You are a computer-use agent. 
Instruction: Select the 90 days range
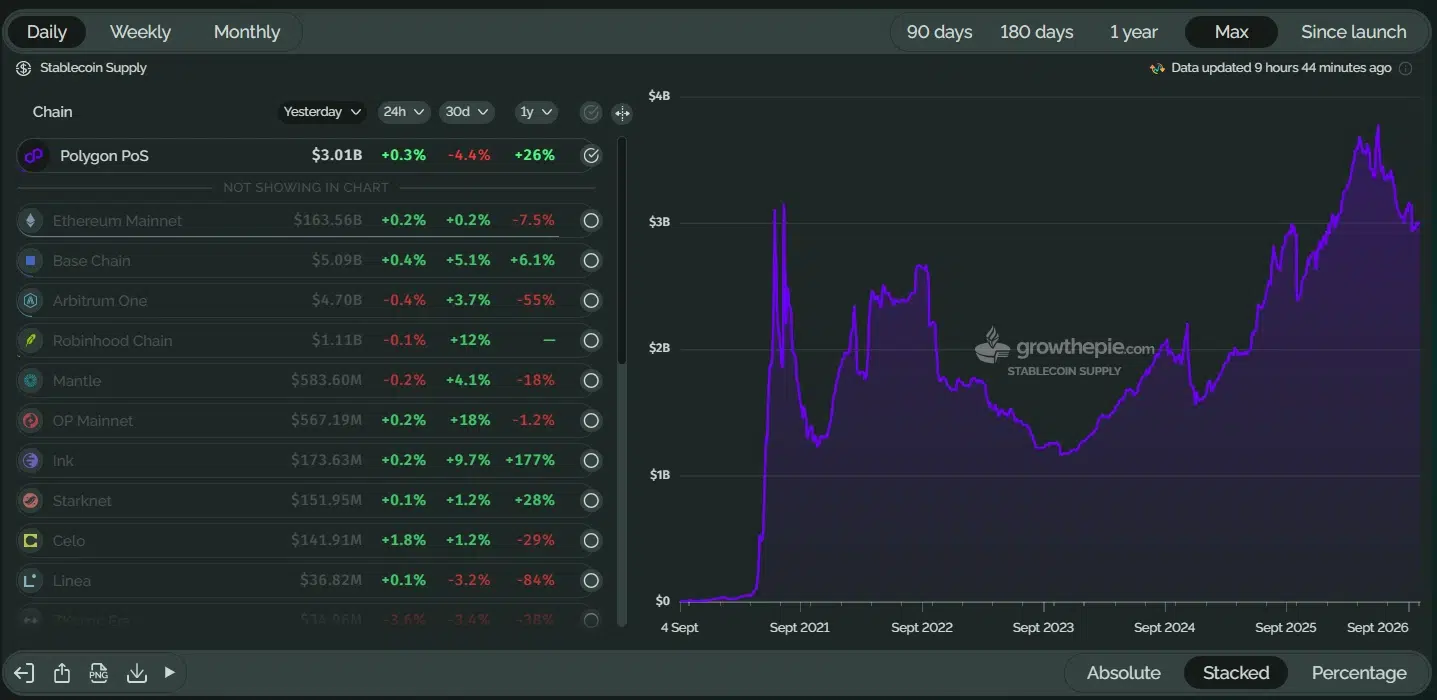click(940, 32)
